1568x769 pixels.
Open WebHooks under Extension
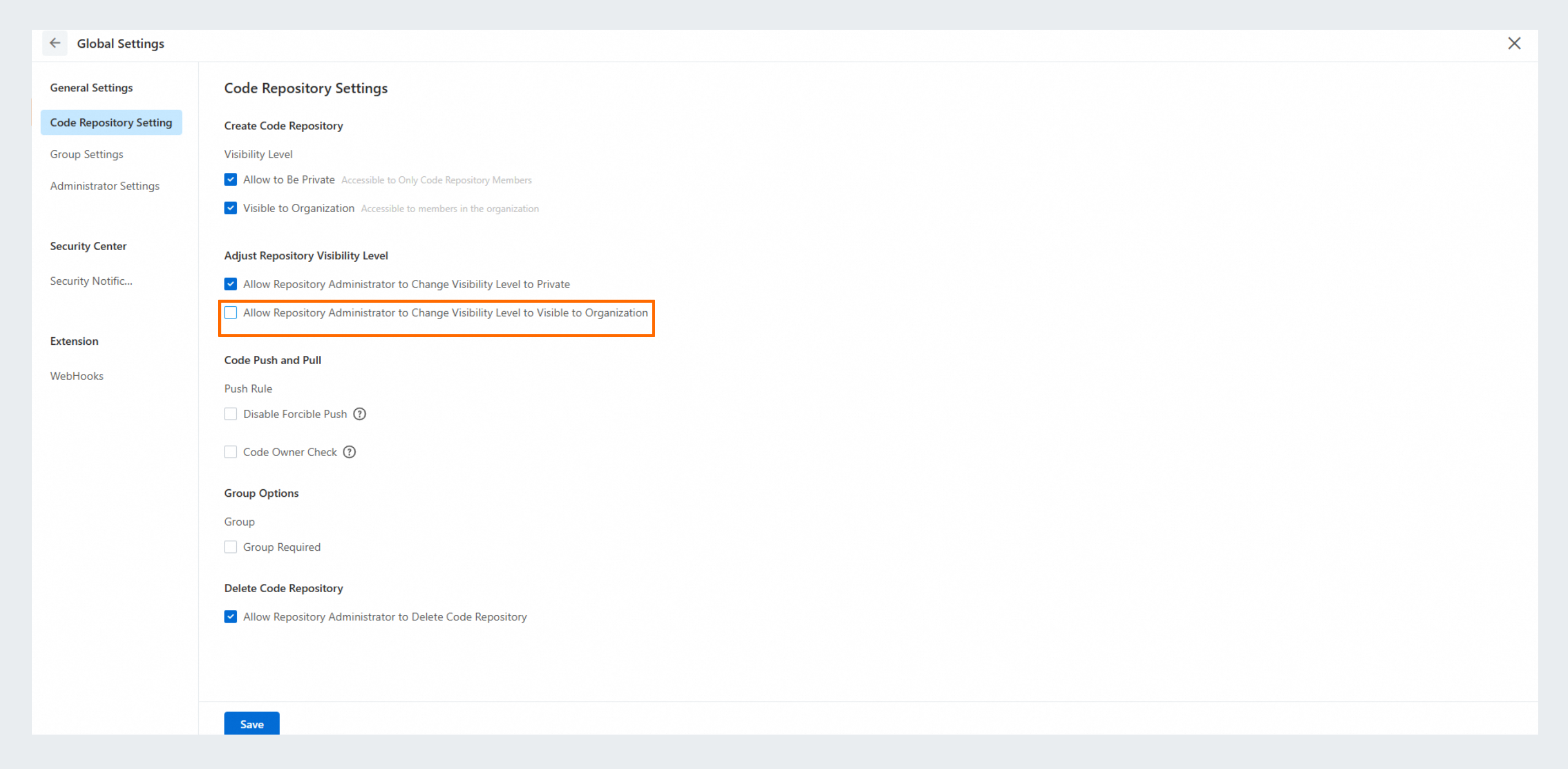[77, 376]
